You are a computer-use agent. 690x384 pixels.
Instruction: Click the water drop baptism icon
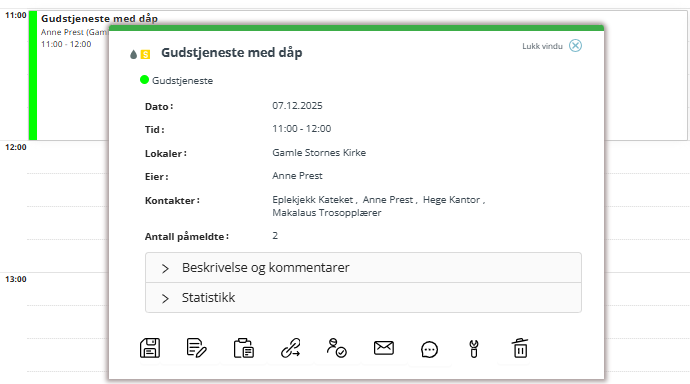133,55
